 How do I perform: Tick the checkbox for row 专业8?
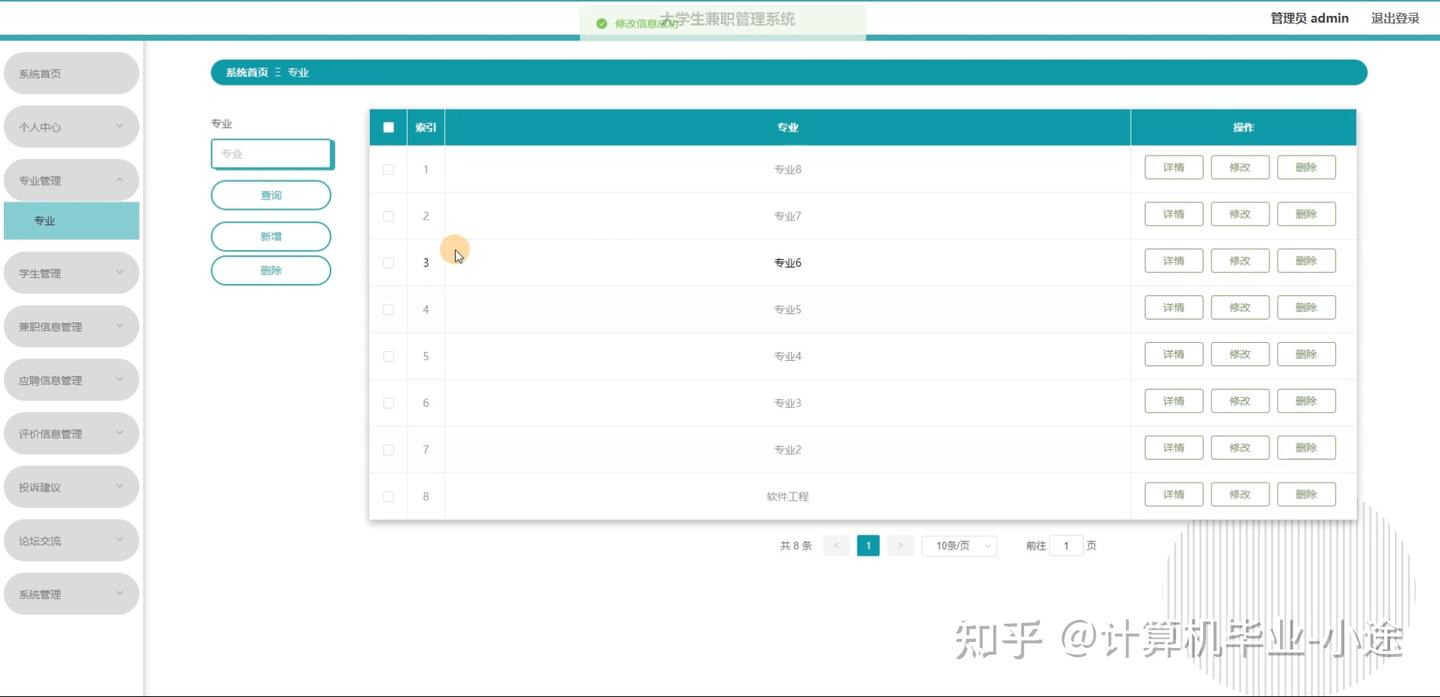point(389,169)
